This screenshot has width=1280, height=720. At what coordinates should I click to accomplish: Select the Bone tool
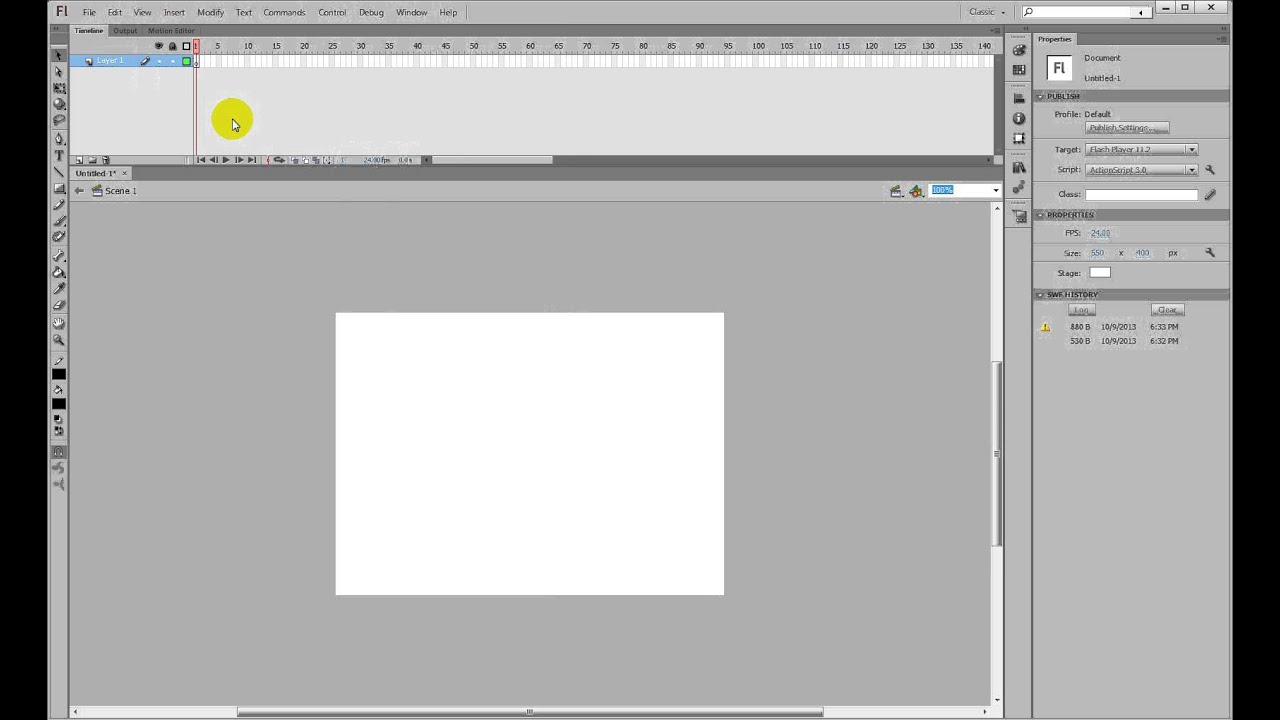point(58,255)
